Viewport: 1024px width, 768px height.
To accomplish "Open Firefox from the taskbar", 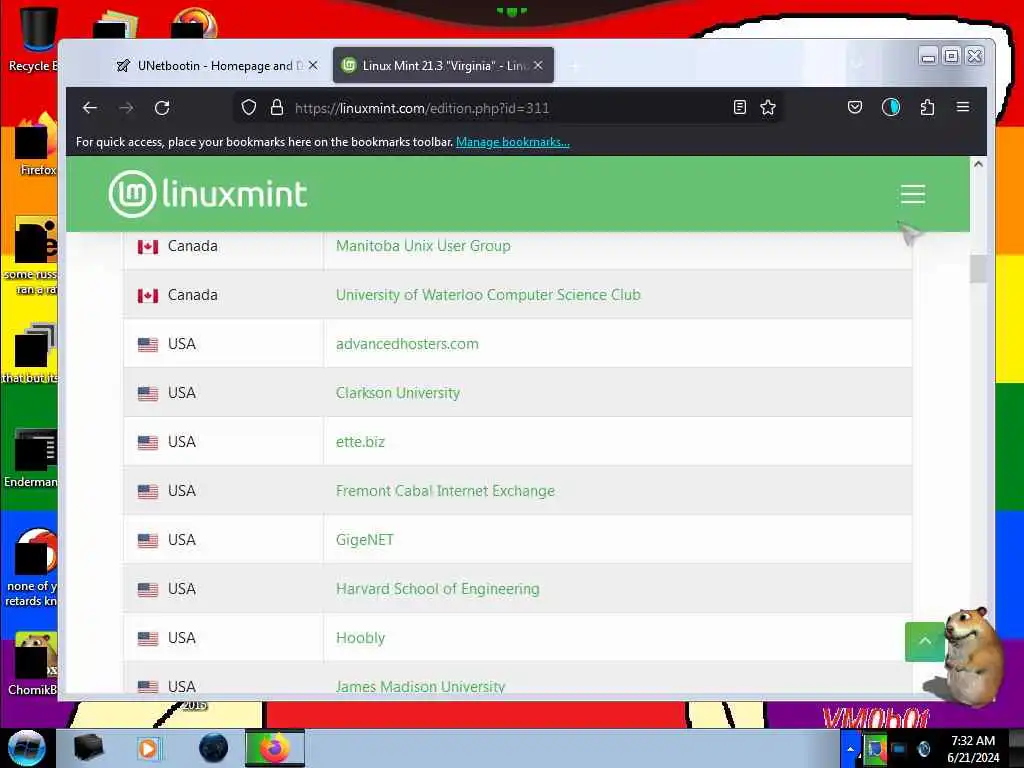I will pos(275,748).
